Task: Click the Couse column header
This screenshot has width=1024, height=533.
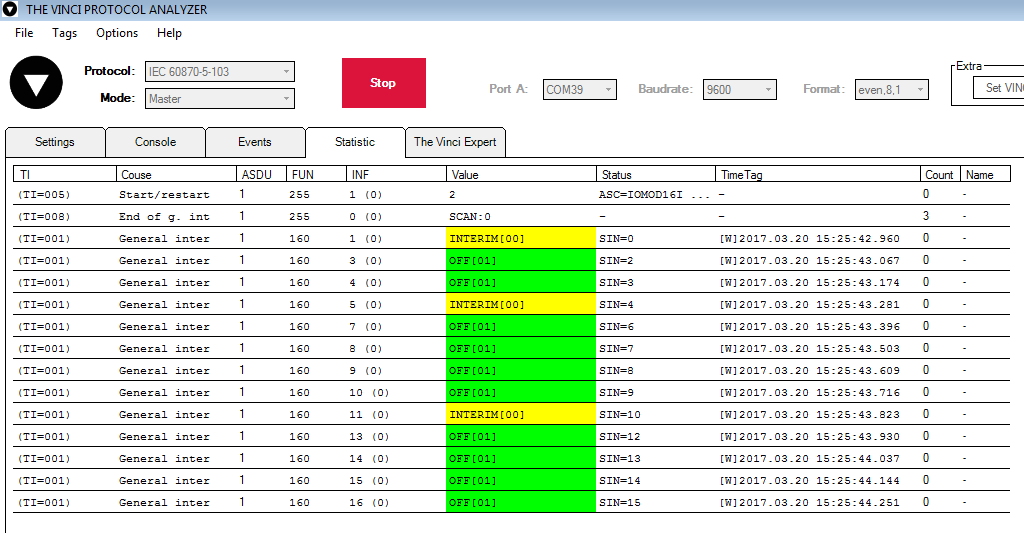Action: pos(176,174)
